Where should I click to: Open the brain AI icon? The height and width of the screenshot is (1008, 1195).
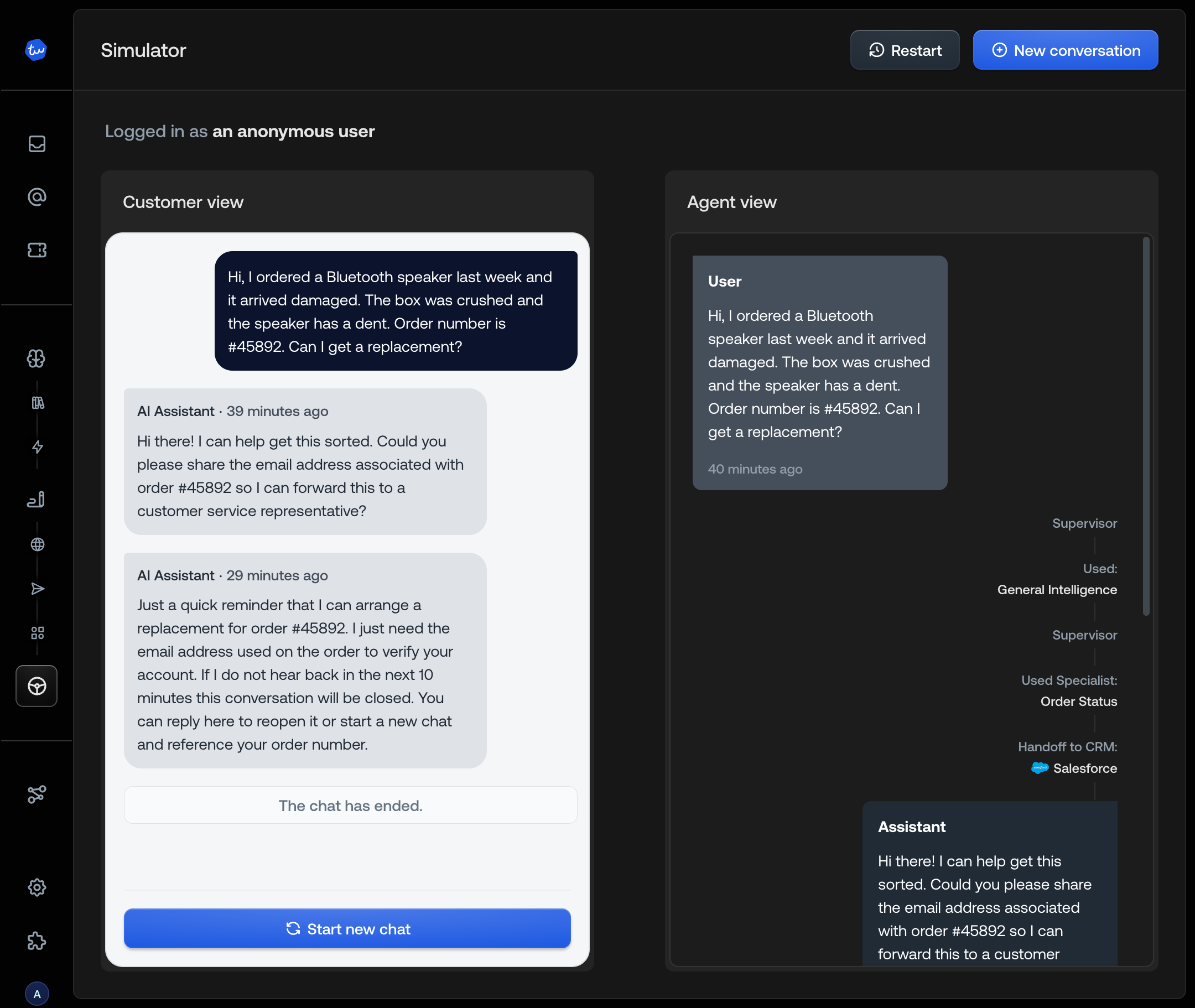pos(37,358)
